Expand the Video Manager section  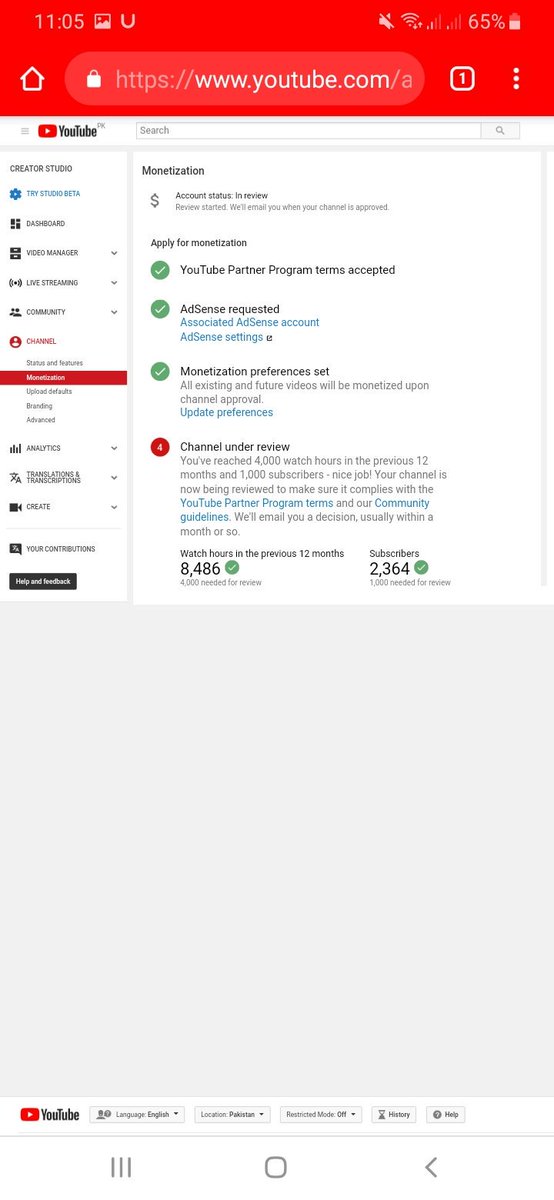pos(114,254)
